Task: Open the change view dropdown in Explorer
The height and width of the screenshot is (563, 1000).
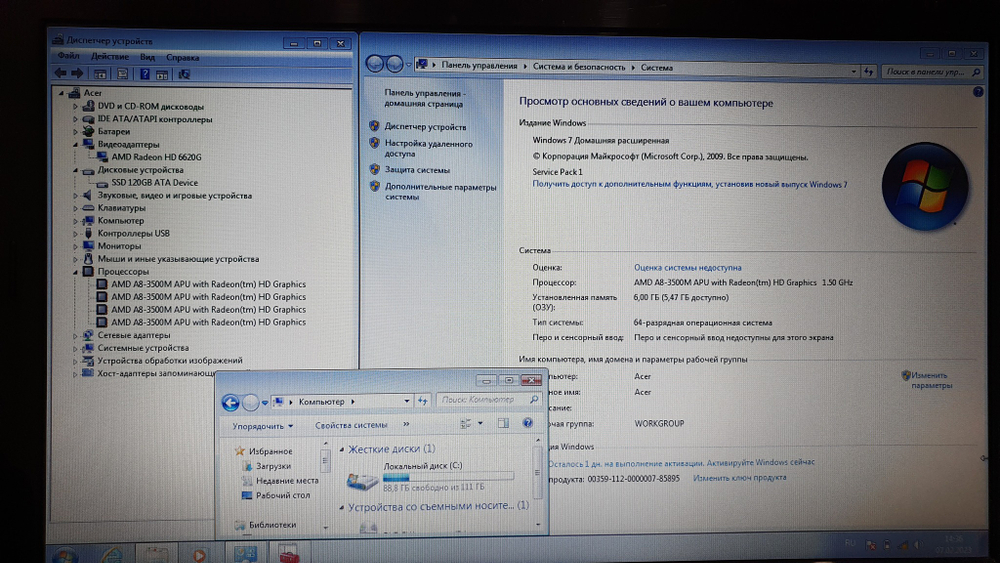Action: 480,423
